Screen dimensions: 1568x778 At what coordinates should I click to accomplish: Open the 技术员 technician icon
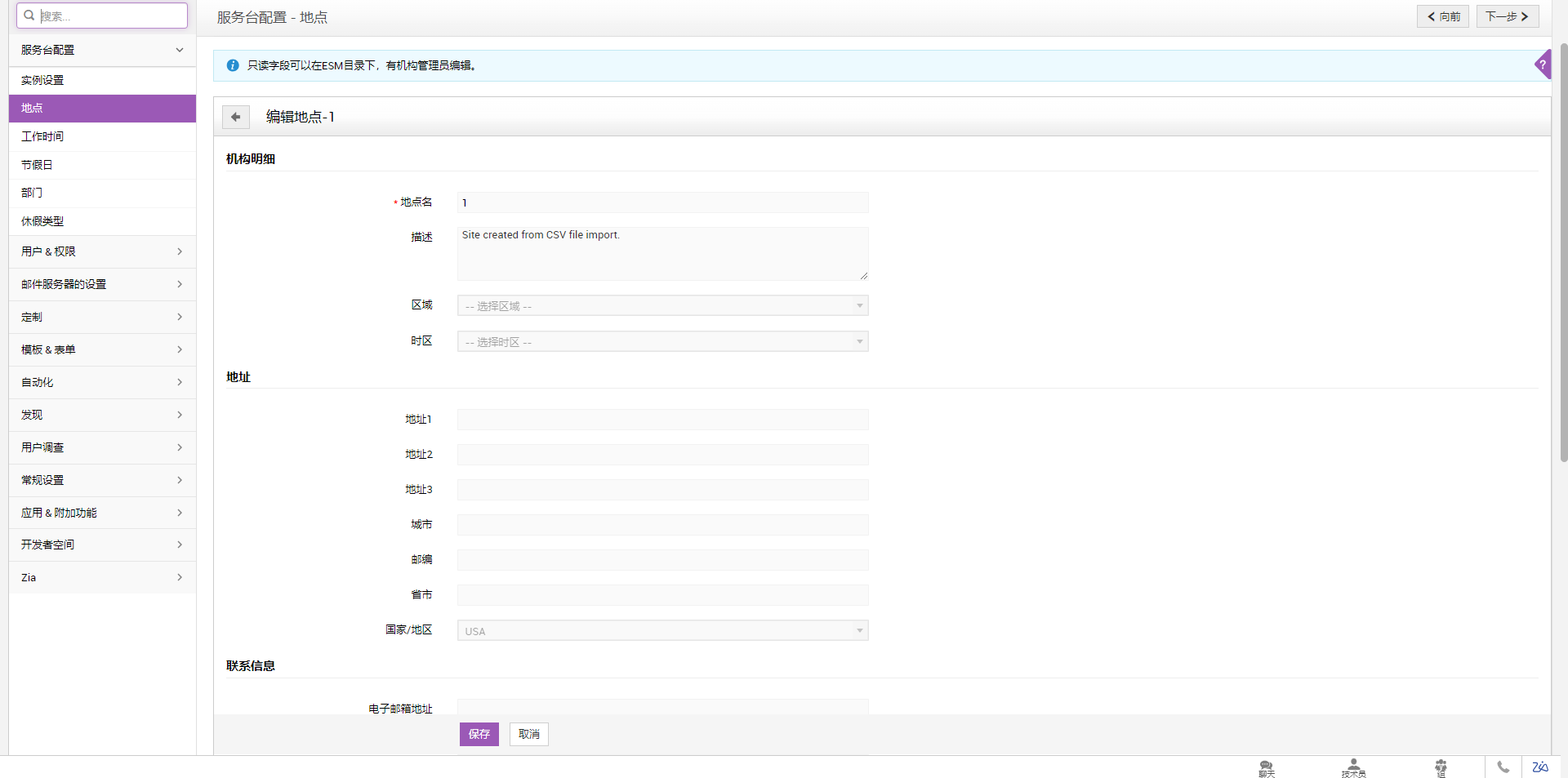[x=1353, y=768]
